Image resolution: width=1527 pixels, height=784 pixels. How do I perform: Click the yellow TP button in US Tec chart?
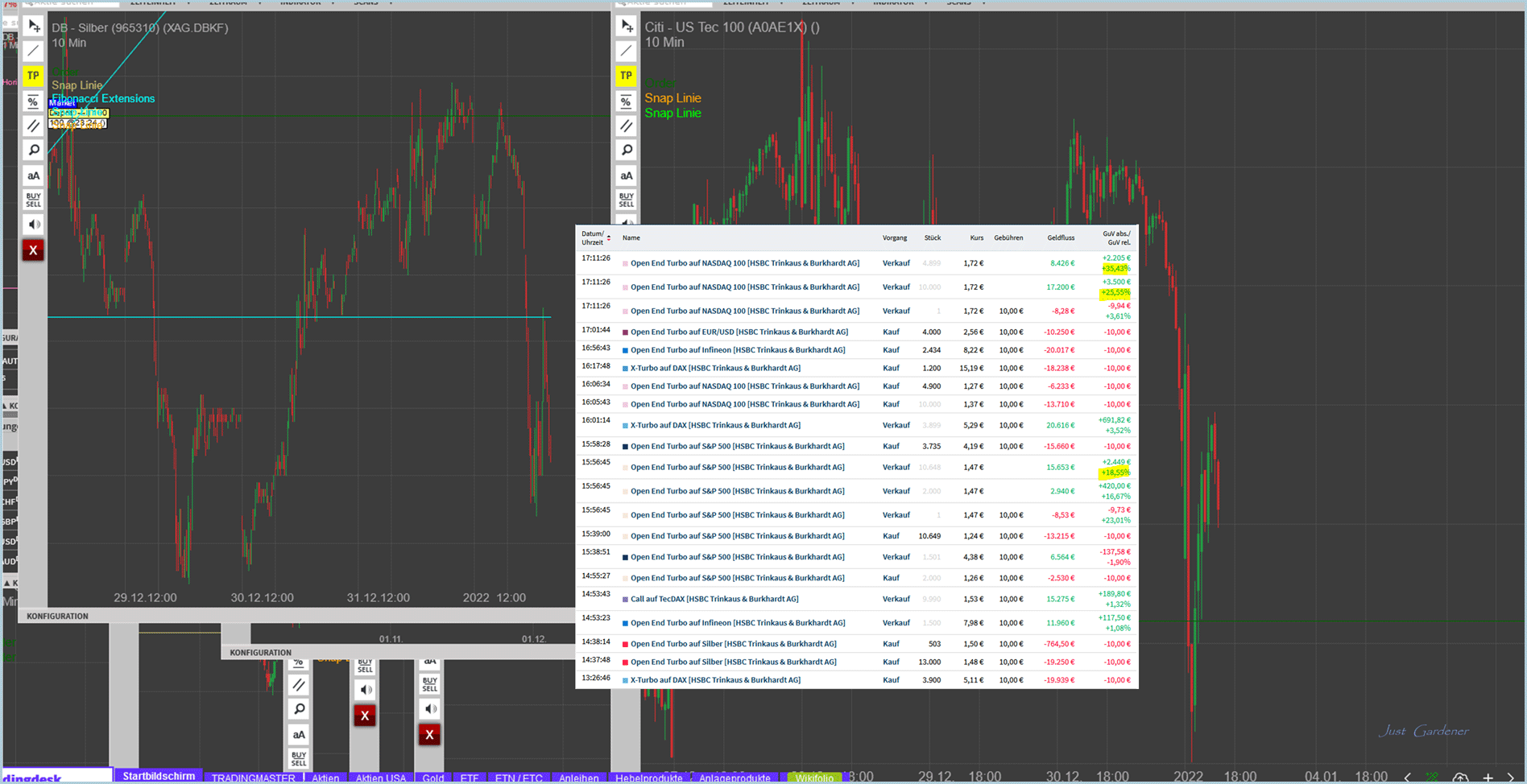(626, 76)
